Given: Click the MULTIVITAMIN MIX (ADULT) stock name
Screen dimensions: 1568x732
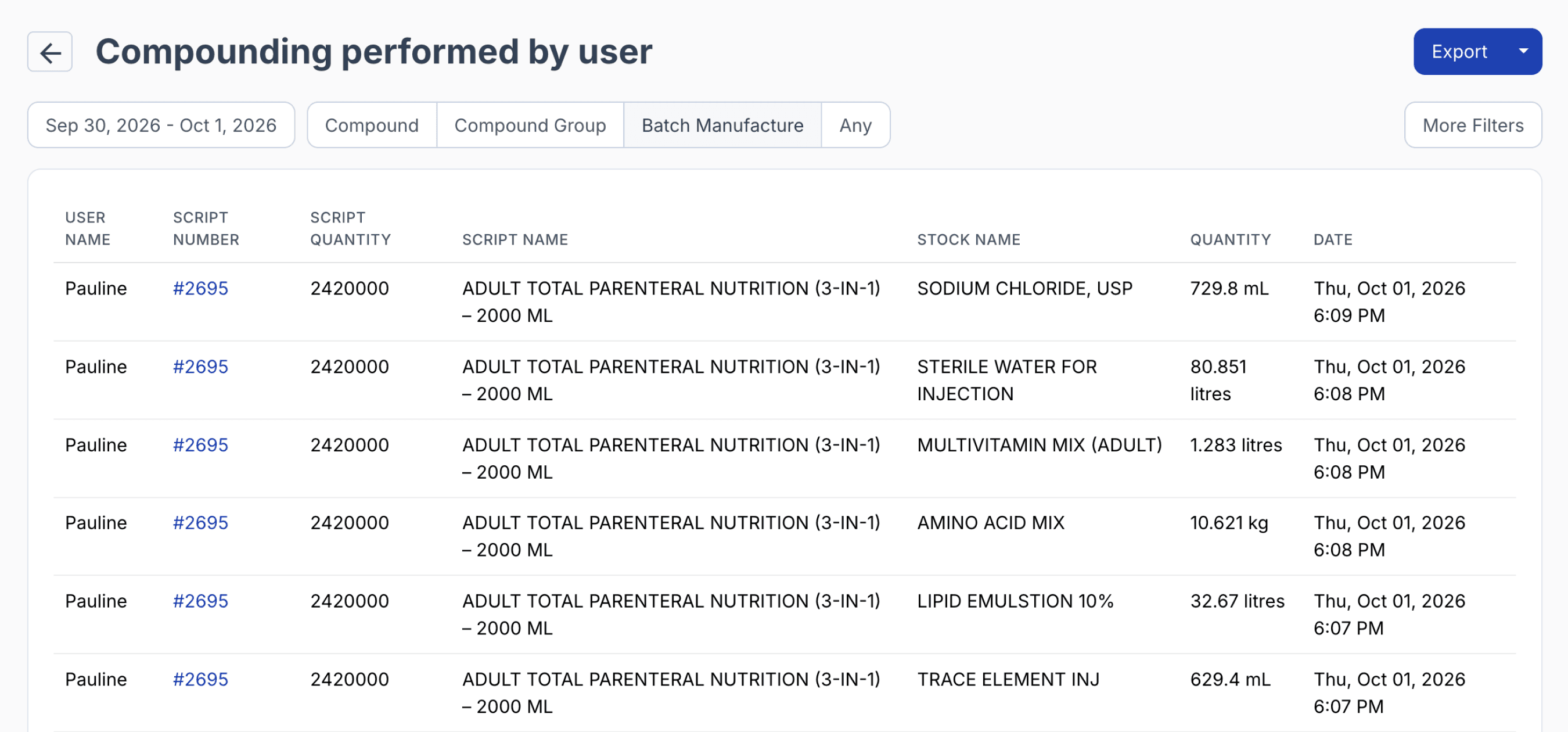Looking at the screenshot, I should pos(1039,444).
